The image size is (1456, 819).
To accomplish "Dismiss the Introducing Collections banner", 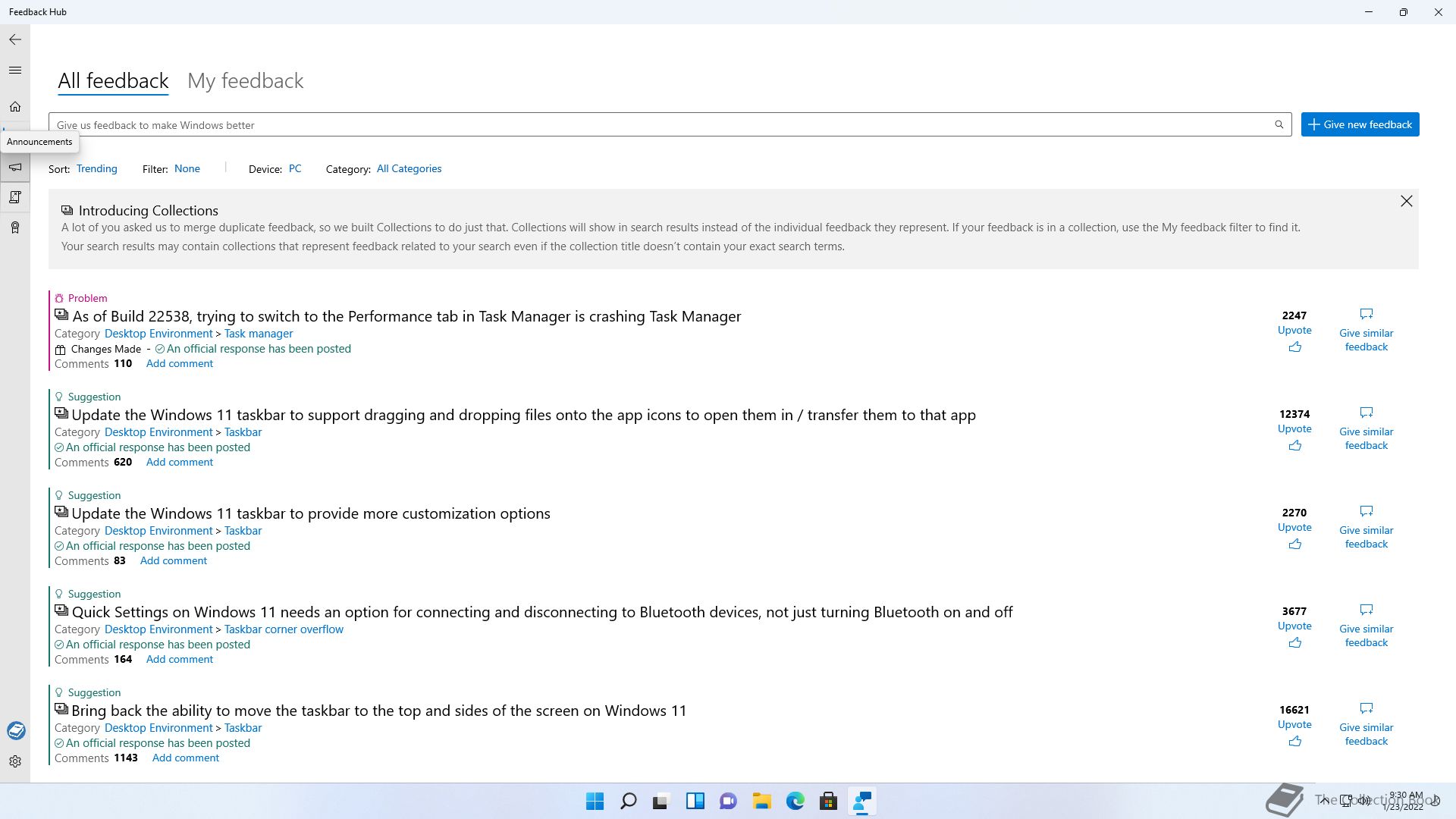I will pyautogui.click(x=1406, y=201).
